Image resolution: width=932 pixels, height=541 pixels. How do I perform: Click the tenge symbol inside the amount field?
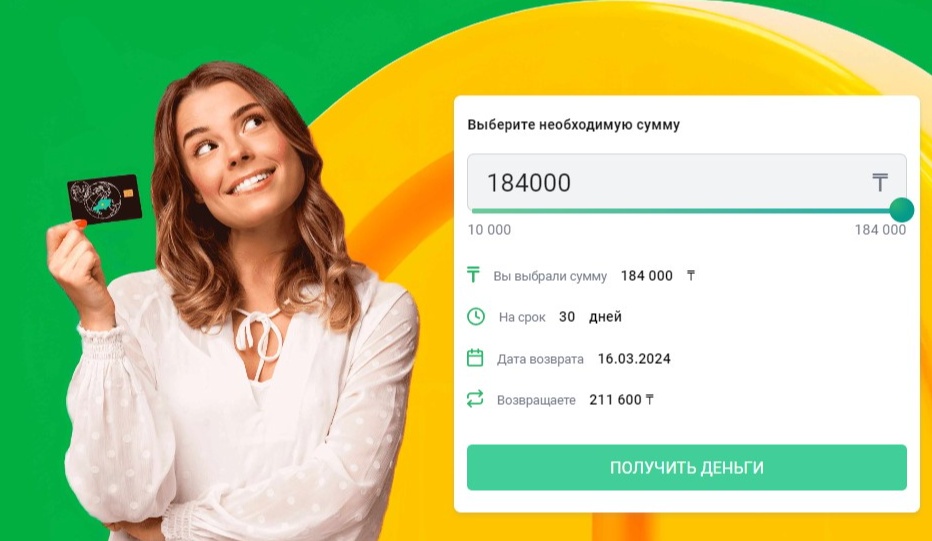pos(880,182)
